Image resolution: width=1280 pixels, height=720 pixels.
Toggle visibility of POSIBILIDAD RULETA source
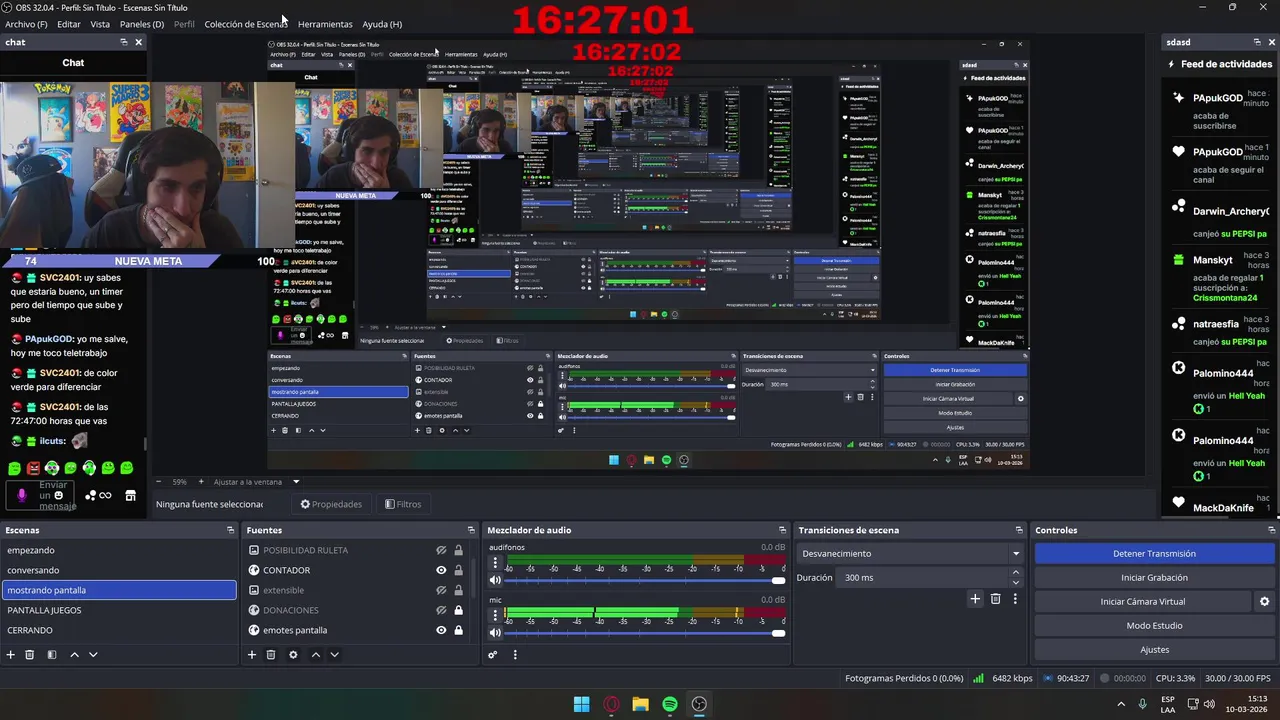click(x=441, y=550)
